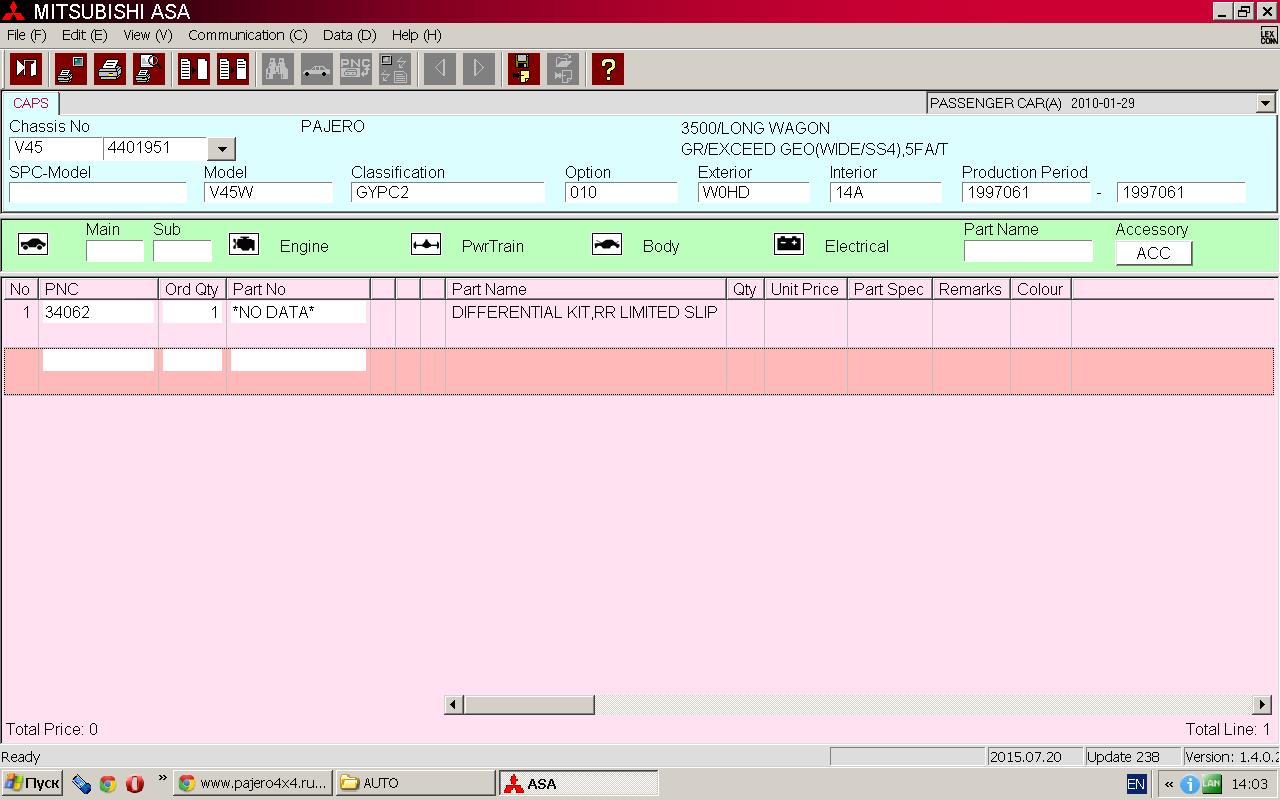Click the save floppy disk toolbar icon
Screen dimensions: 1280x800
523,69
